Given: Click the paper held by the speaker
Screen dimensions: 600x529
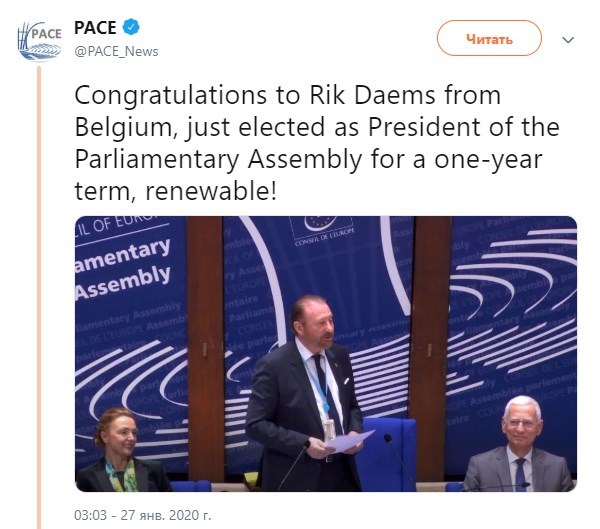Looking at the screenshot, I should (x=349, y=441).
